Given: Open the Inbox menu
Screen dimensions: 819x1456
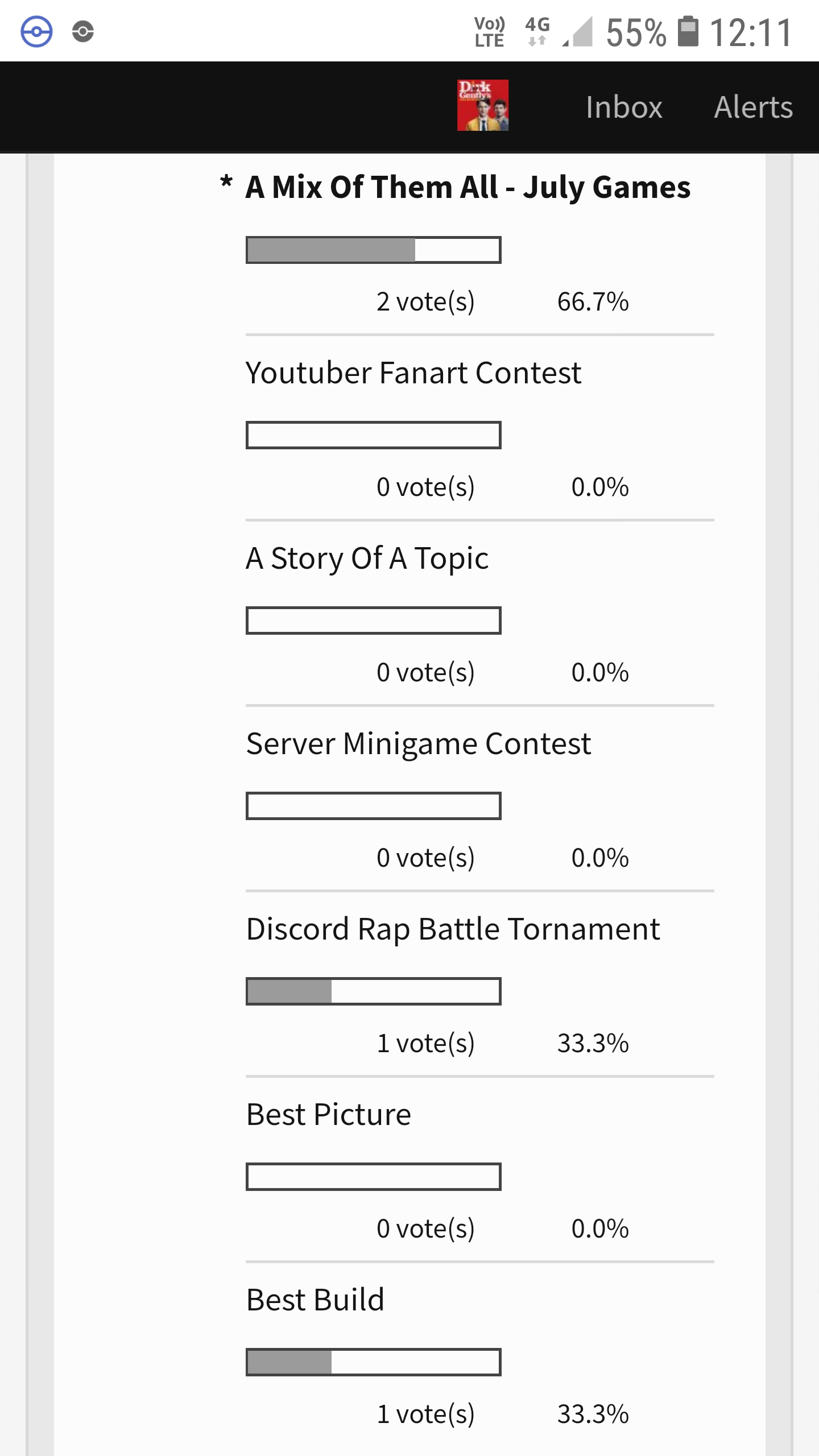Looking at the screenshot, I should tap(624, 107).
